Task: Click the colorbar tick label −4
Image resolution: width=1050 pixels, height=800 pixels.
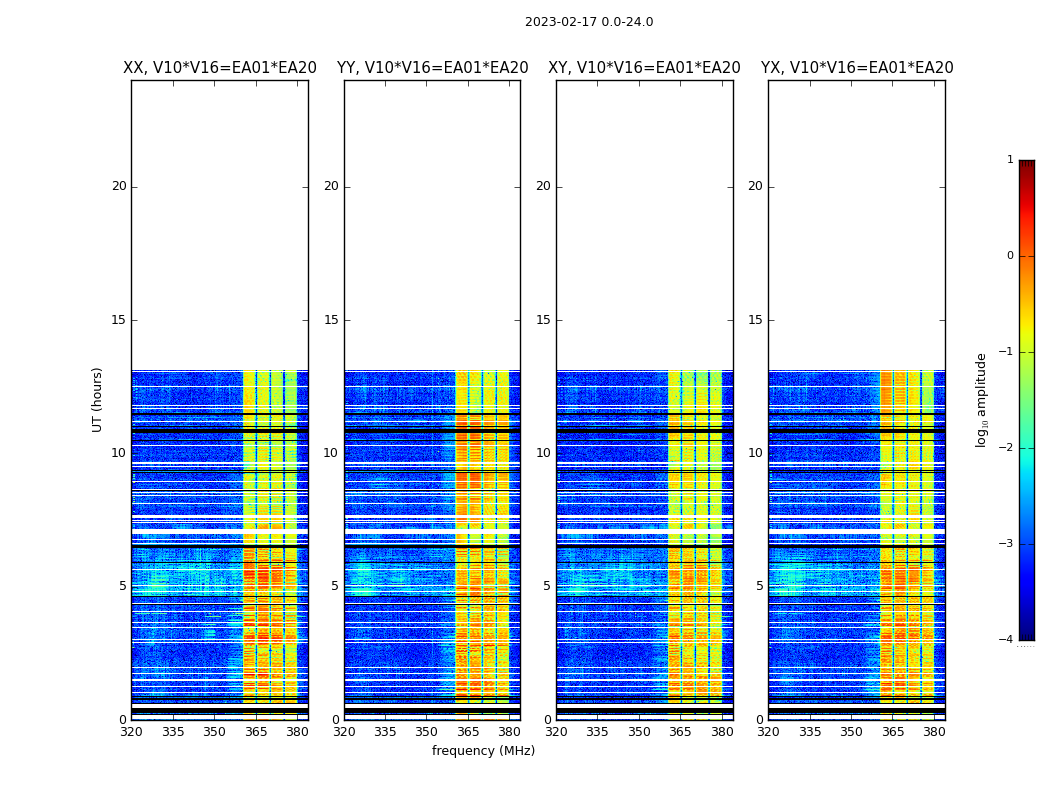Action: pos(1008,640)
